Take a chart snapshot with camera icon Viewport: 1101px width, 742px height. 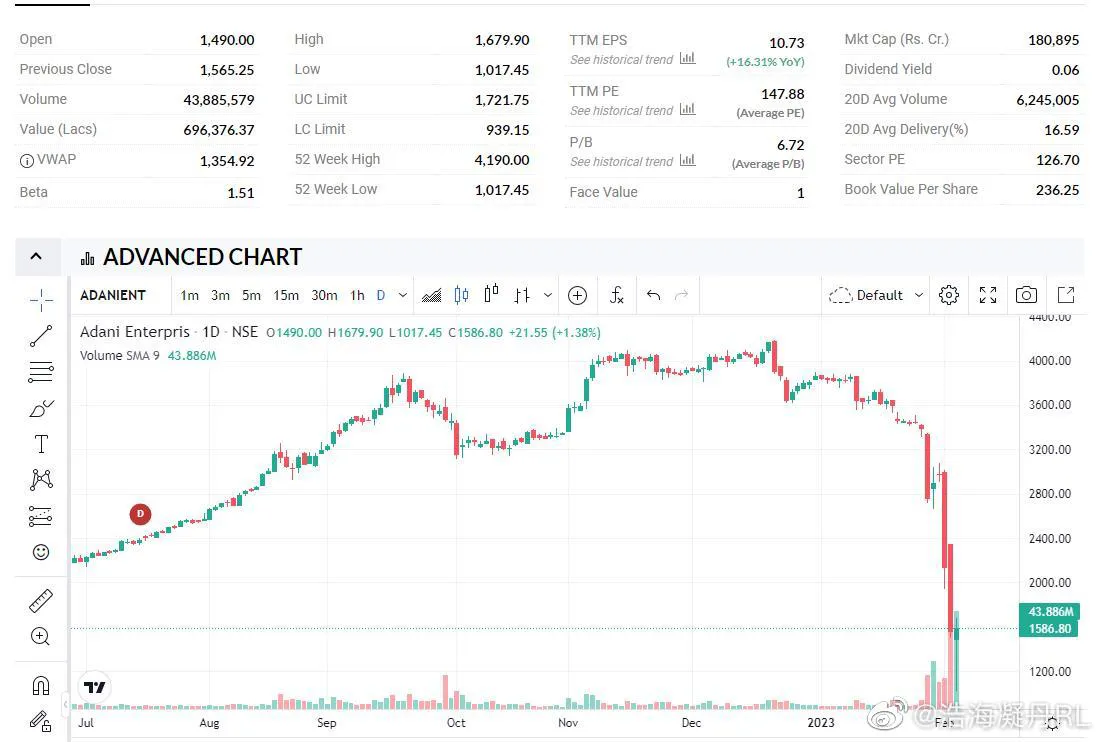tap(1027, 295)
